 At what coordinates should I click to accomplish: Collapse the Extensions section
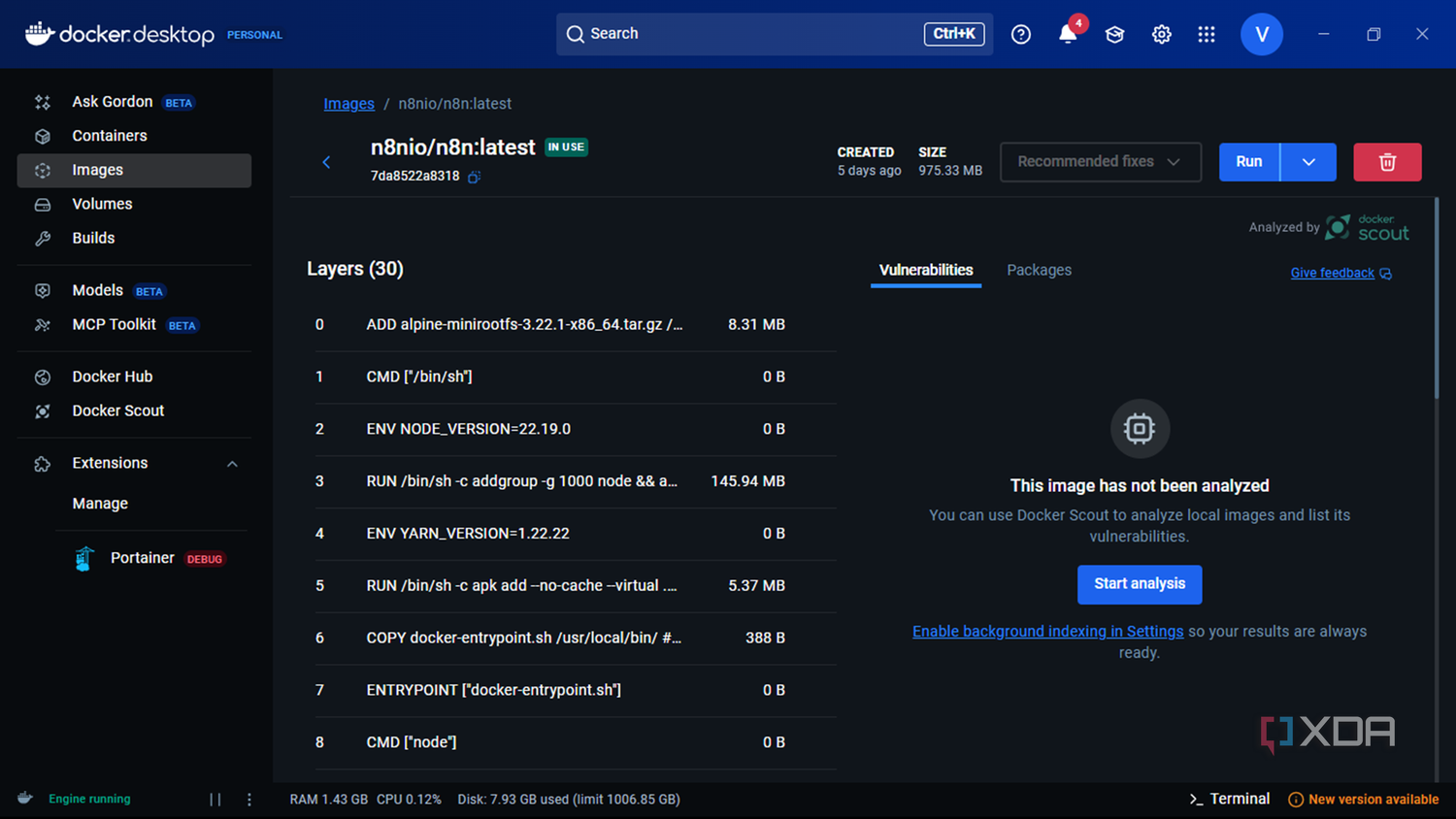click(x=232, y=464)
